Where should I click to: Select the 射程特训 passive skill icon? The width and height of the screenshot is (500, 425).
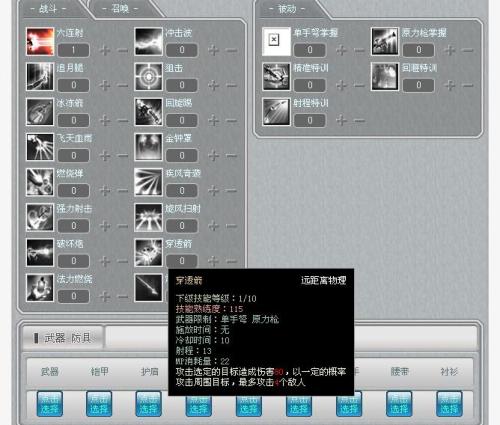click(x=276, y=112)
